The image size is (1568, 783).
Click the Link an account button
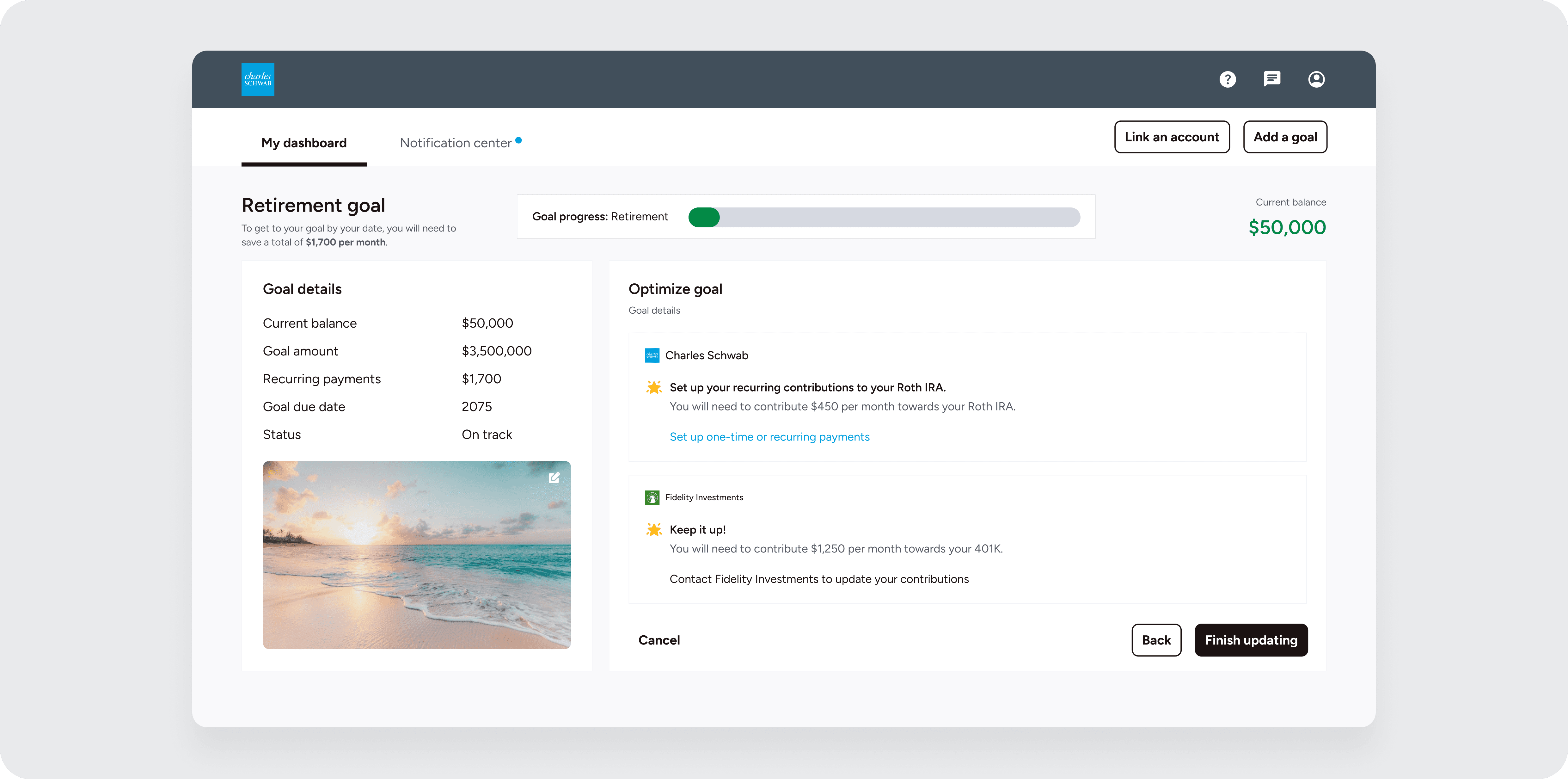click(1172, 137)
